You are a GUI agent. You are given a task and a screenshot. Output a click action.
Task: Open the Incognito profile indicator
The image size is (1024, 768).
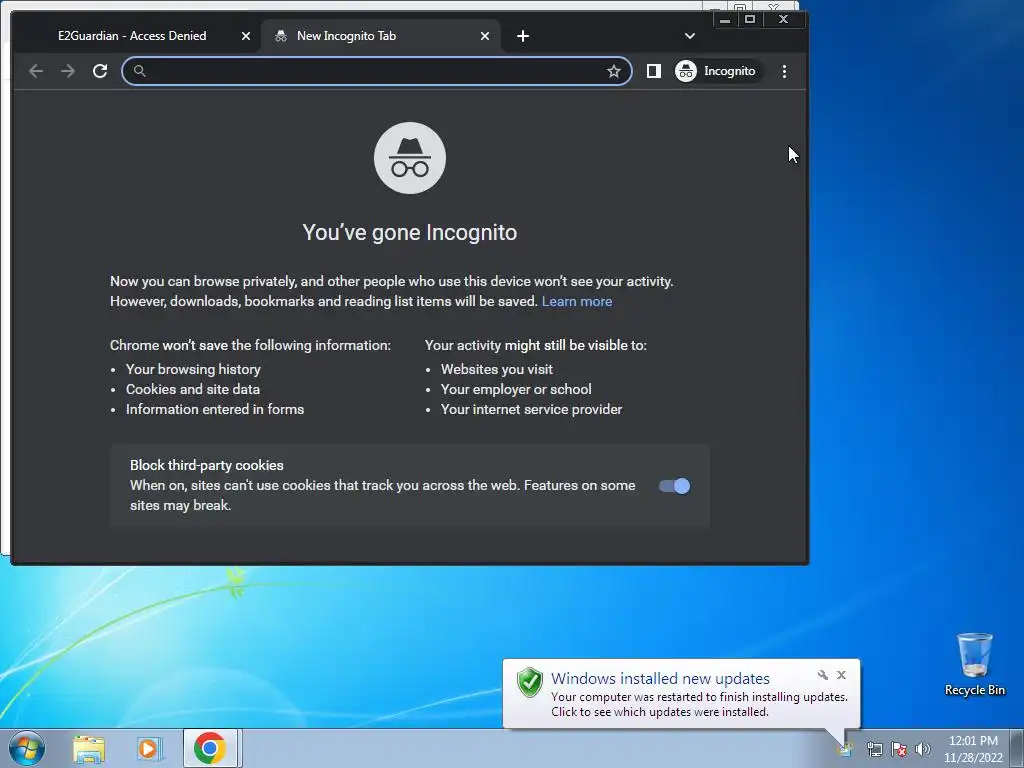click(718, 71)
